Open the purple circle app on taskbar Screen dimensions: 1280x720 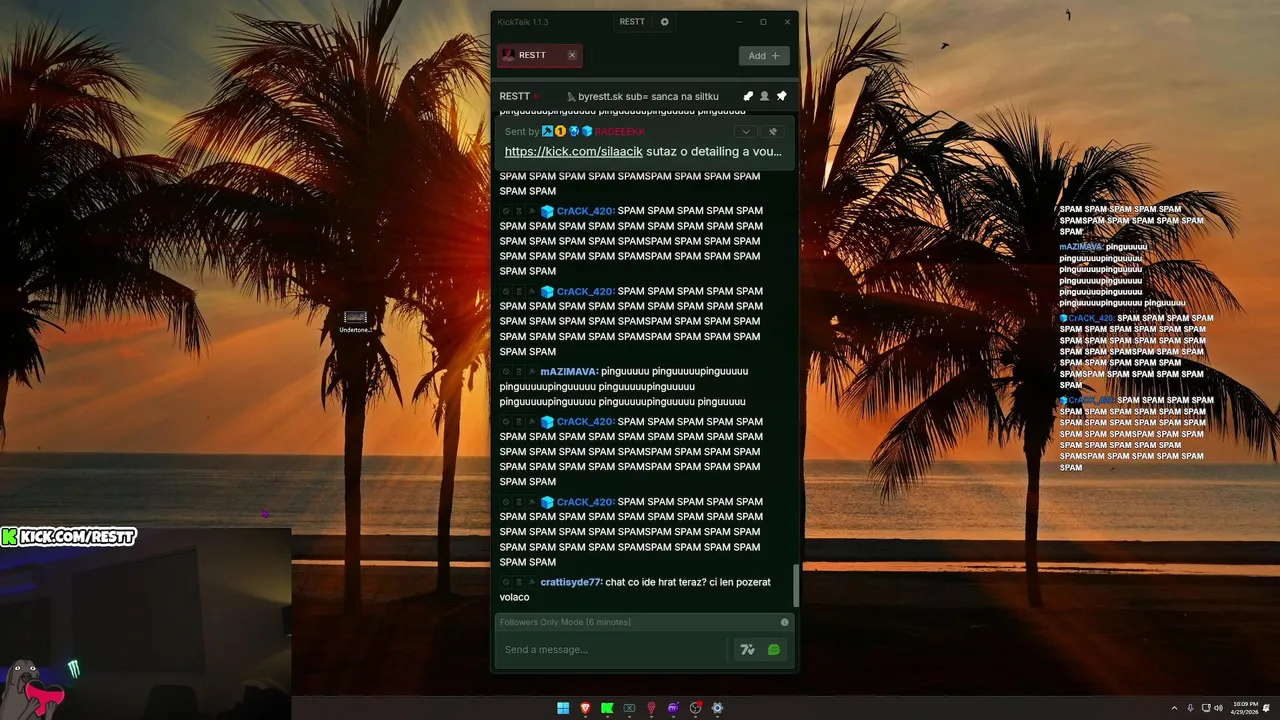(673, 708)
